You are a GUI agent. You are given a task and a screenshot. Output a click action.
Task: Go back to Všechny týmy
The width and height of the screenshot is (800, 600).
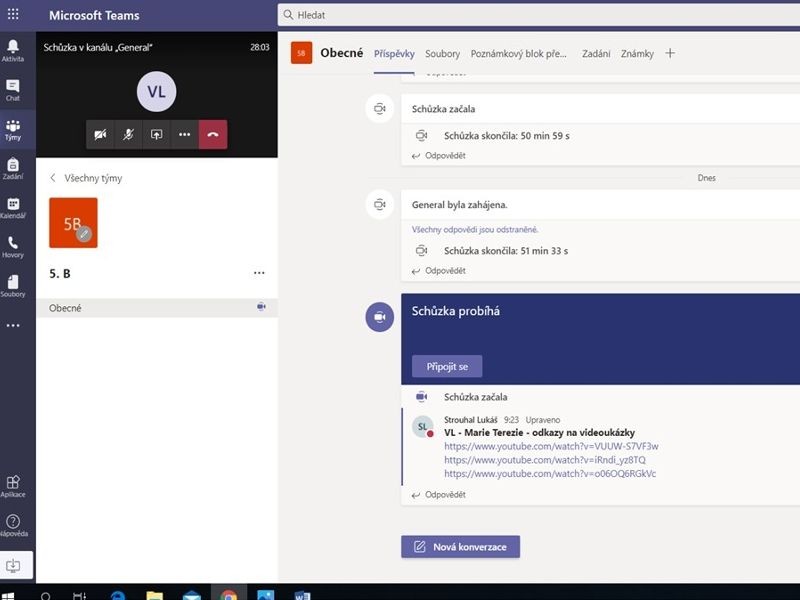pos(86,178)
